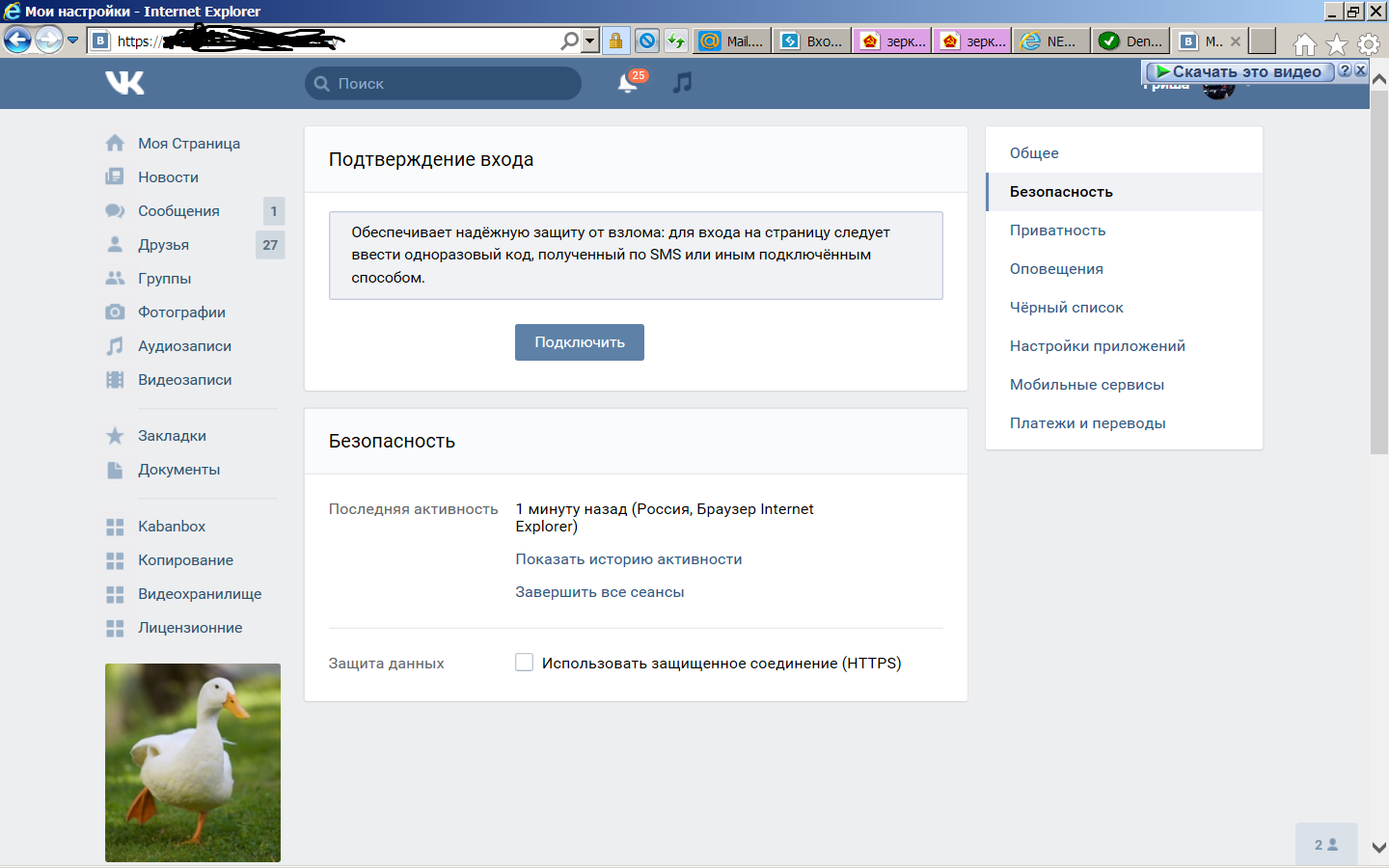The image size is (1389, 868).
Task: Click the Internet Explorer home icon
Action: coord(1304,44)
